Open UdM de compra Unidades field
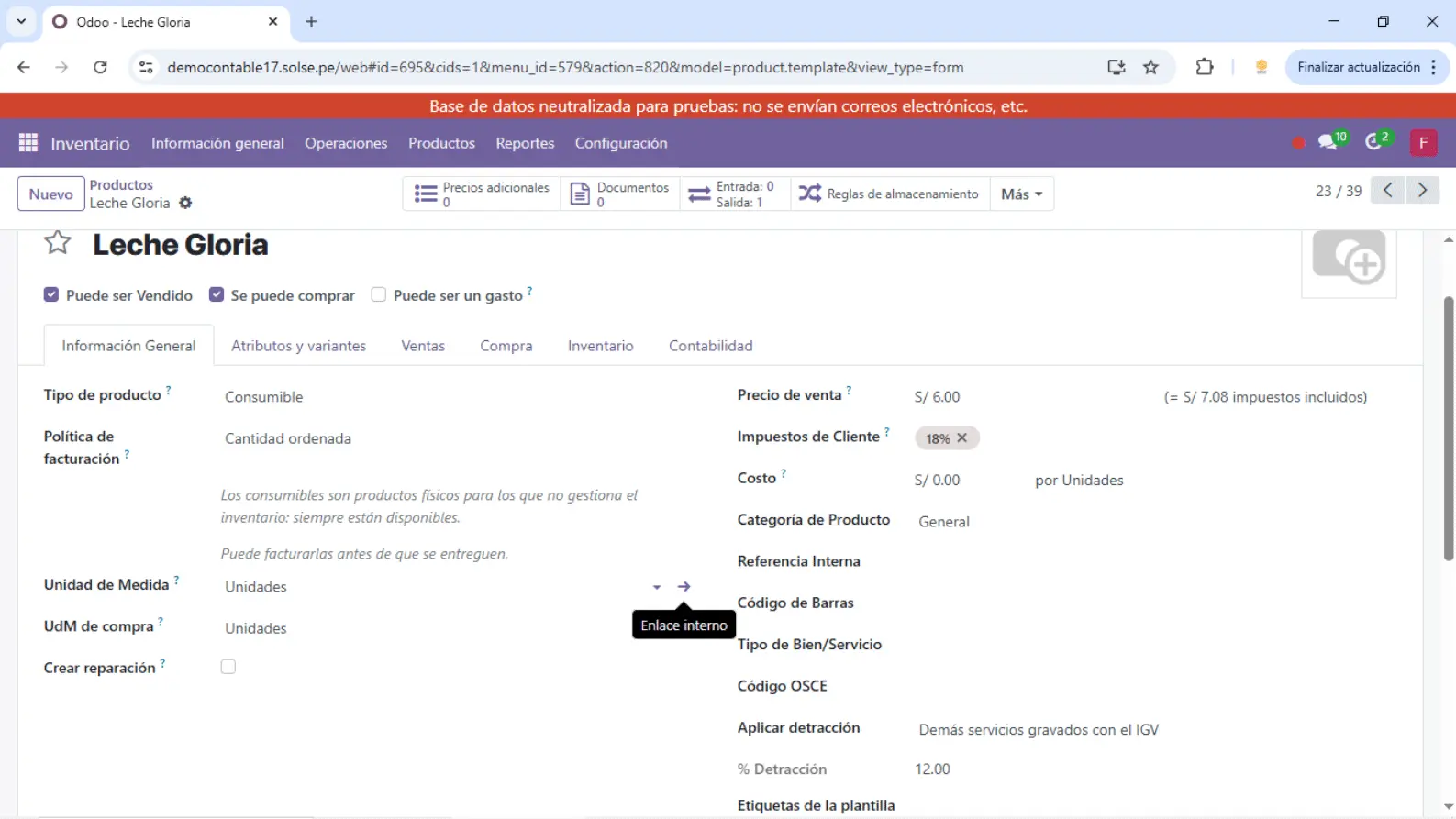 pos(458,628)
